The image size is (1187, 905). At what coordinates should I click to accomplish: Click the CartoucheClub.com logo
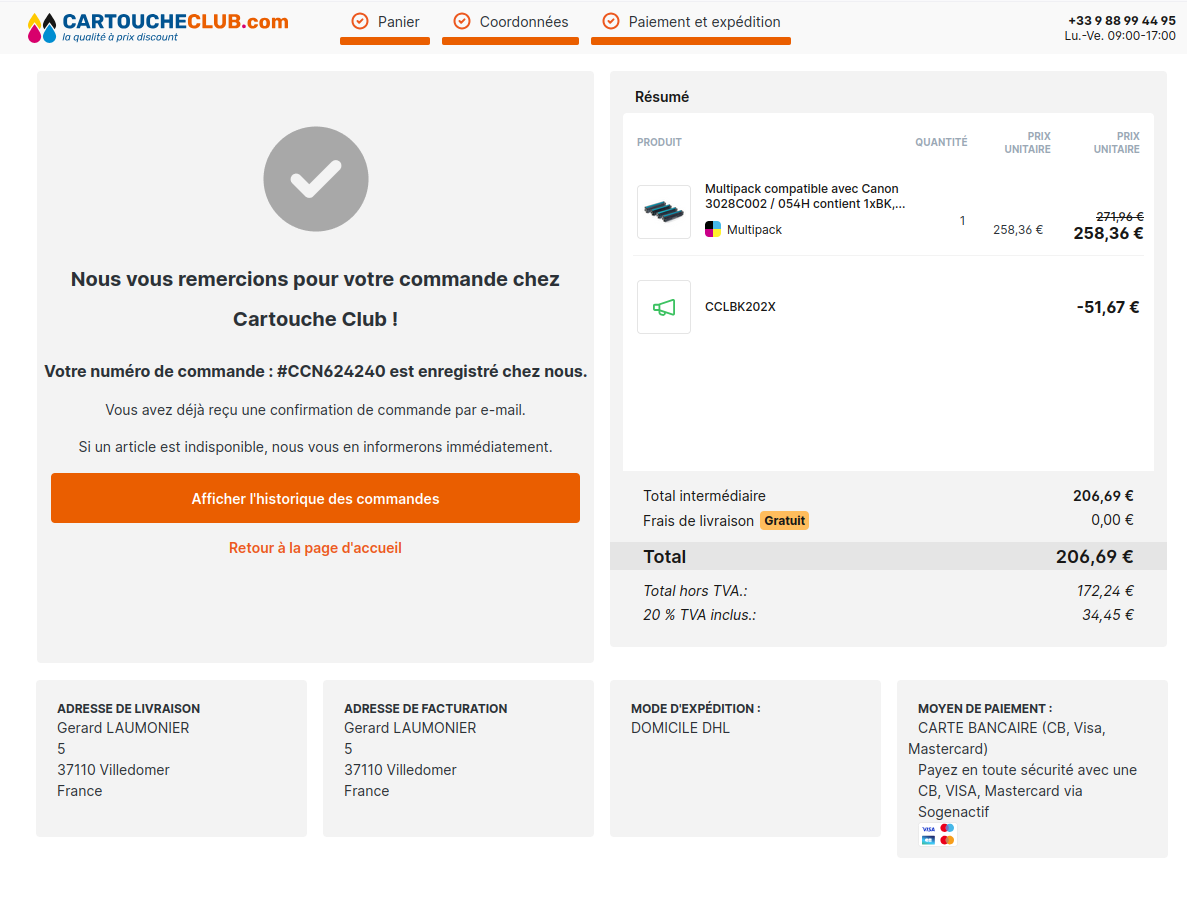click(x=158, y=27)
